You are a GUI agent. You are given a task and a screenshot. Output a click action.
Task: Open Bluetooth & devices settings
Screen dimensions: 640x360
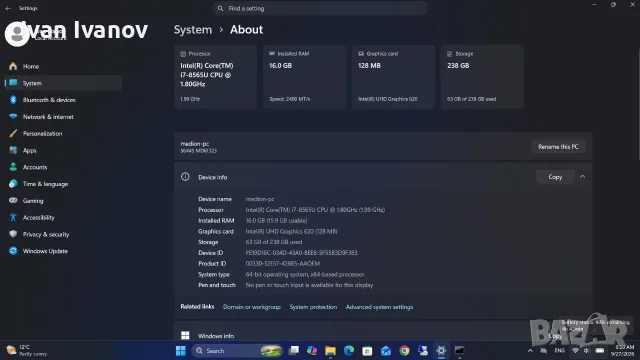pos(63,100)
